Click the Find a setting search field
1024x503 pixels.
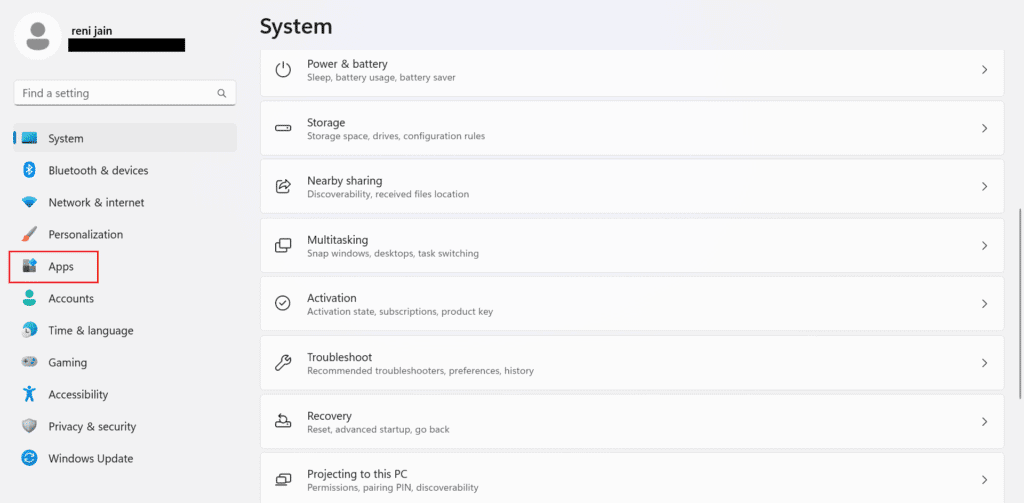point(115,93)
